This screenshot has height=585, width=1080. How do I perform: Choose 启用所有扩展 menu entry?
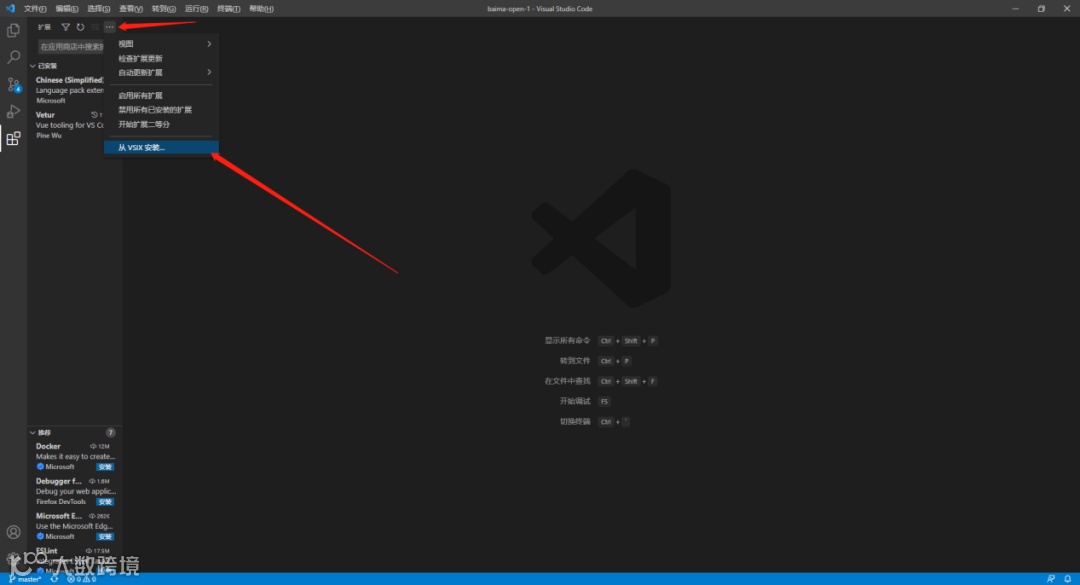(161, 96)
